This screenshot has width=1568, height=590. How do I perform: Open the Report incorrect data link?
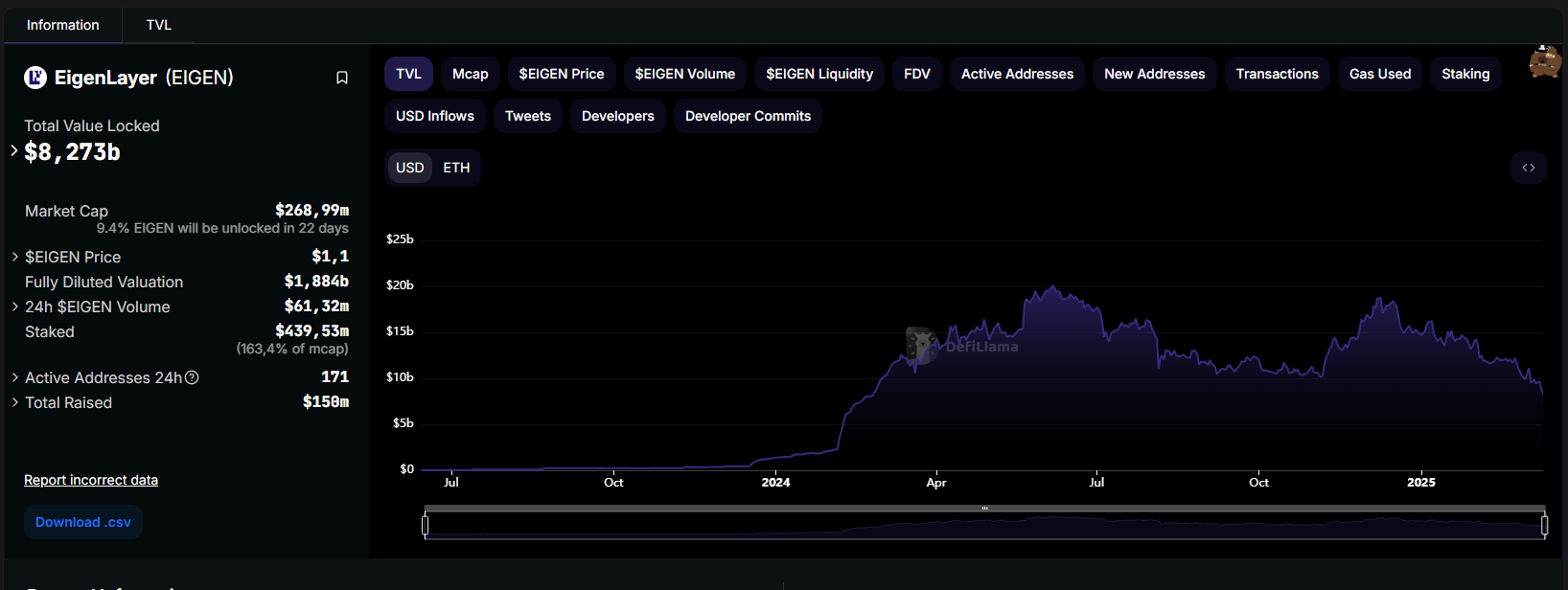click(91, 480)
